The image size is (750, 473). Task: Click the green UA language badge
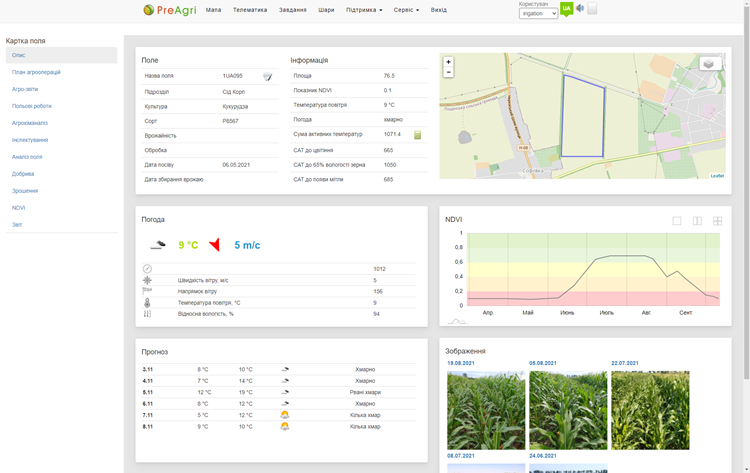point(566,9)
